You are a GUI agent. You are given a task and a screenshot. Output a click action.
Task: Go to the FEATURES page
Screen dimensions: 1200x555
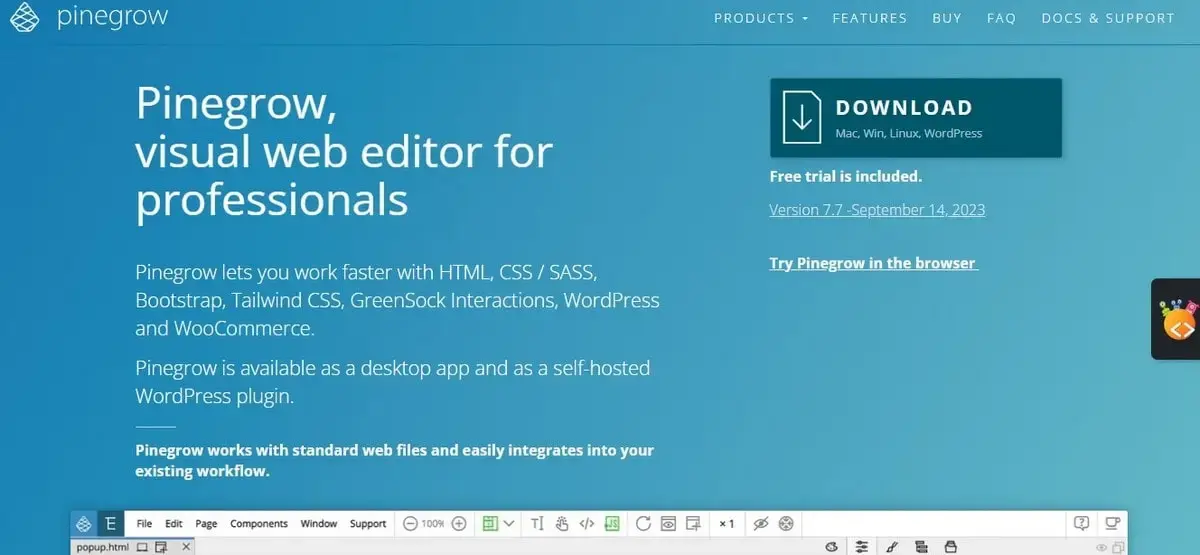[870, 18]
